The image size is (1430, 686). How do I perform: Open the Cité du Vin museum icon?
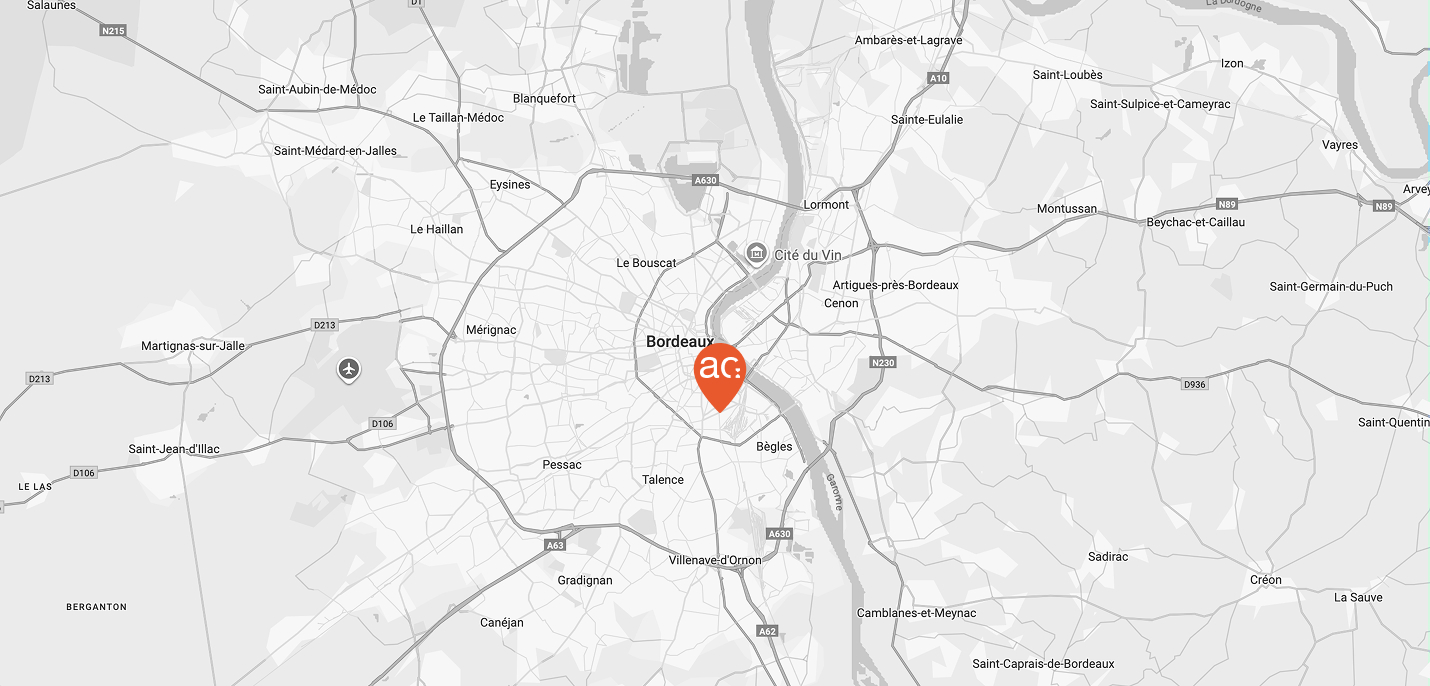pos(757,254)
